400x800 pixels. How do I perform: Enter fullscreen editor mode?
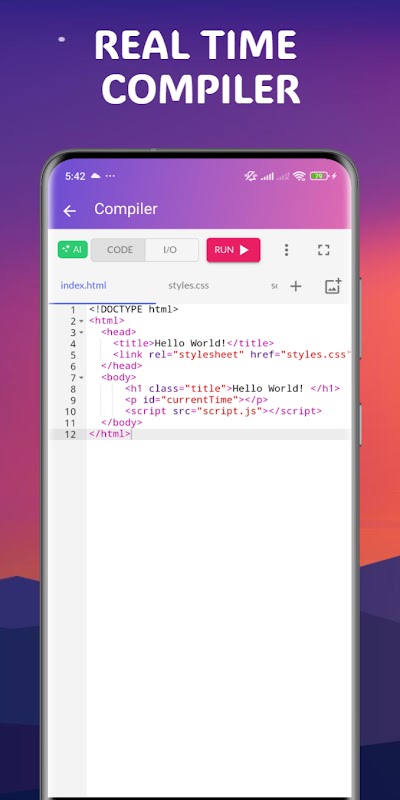323,249
